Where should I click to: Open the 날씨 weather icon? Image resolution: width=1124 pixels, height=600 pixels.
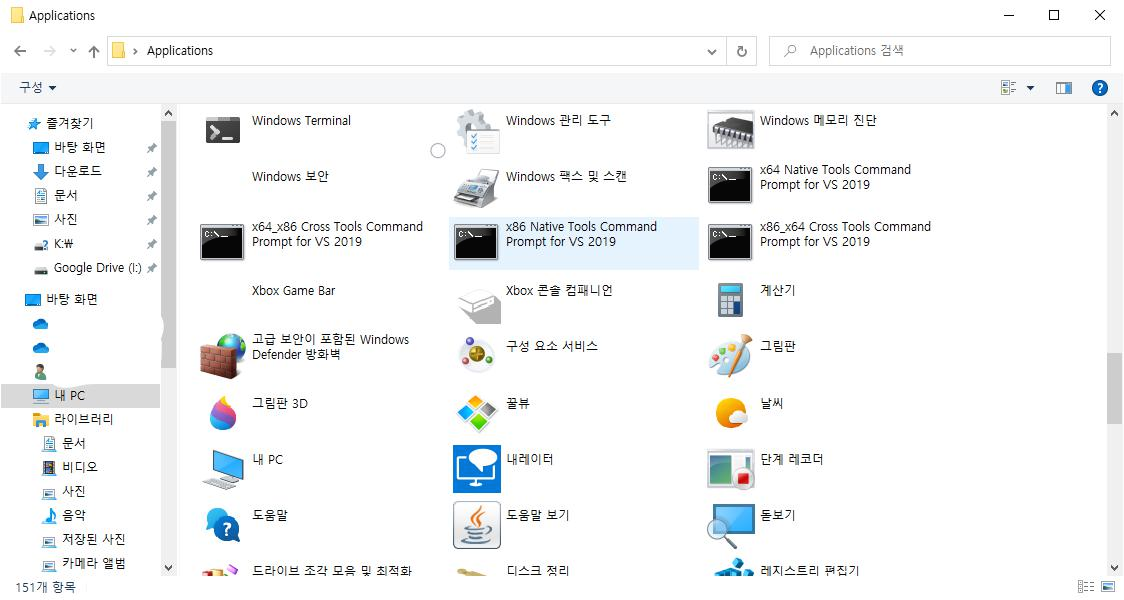[x=731, y=413]
